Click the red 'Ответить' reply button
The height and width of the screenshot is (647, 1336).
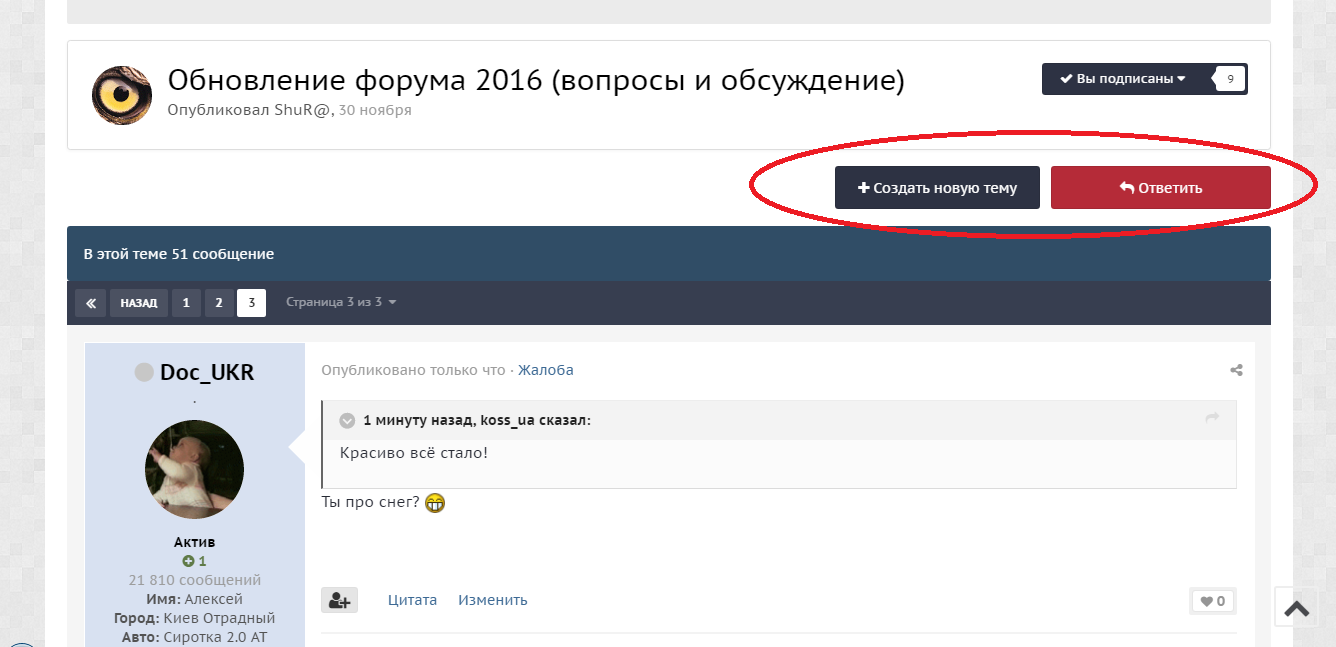1161,188
